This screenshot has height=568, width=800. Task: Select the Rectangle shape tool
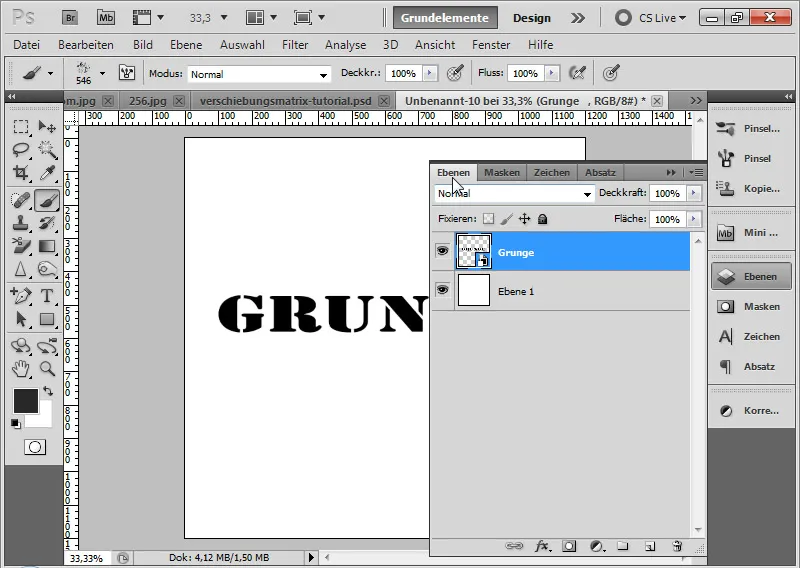(x=47, y=319)
